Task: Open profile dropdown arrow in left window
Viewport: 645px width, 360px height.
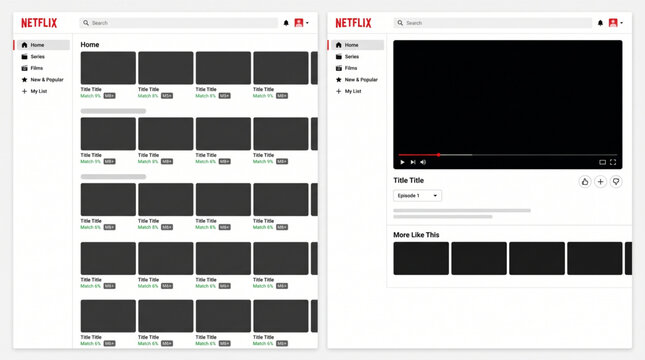Action: tap(307, 23)
